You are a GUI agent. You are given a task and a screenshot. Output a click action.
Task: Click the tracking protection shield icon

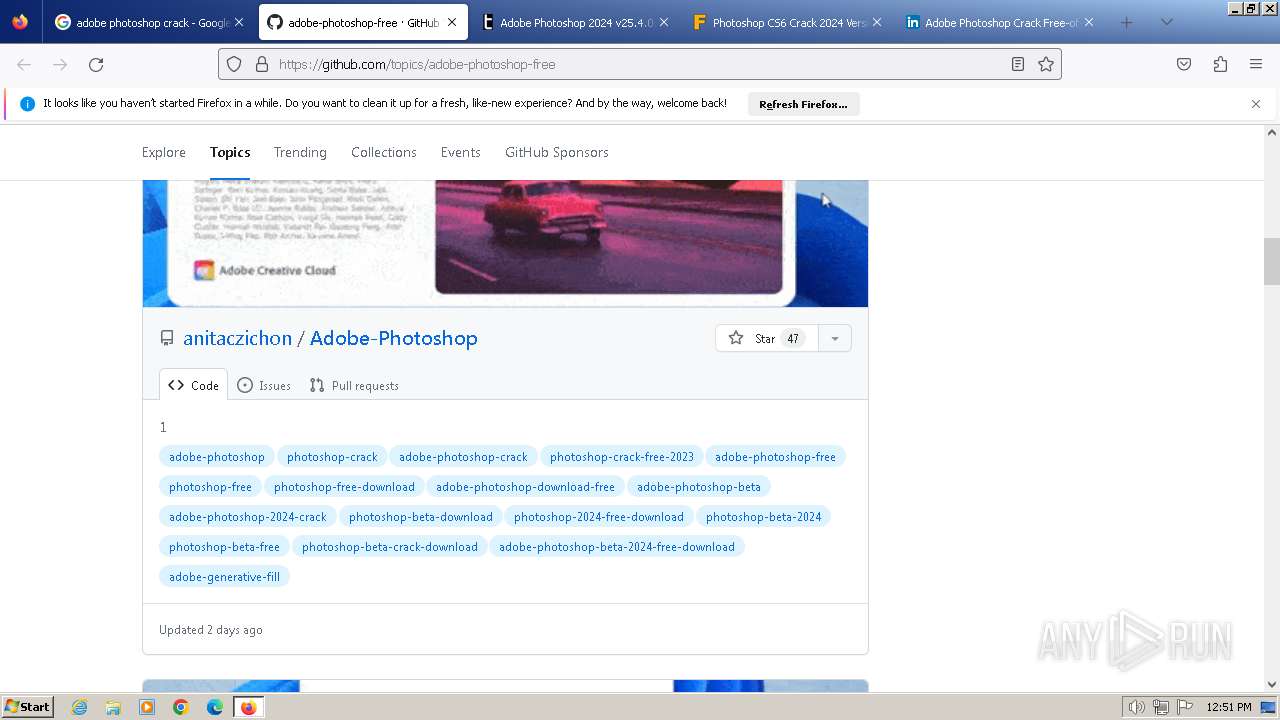pyautogui.click(x=234, y=64)
